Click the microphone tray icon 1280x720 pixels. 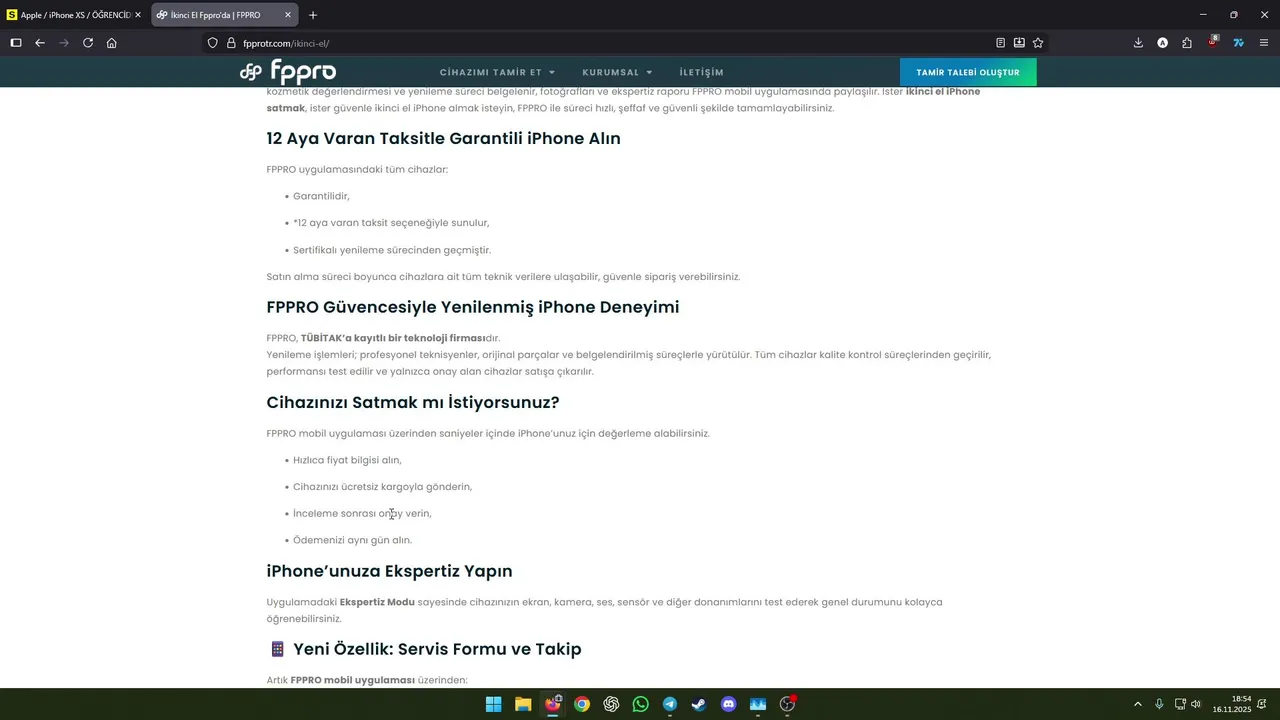(x=1159, y=704)
